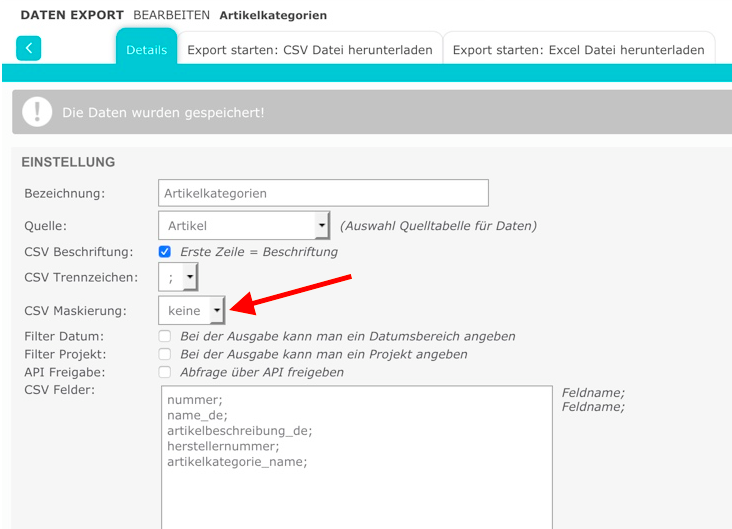Click the DATEN EXPORT header title
The width and height of the screenshot is (732, 529).
[x=72, y=16]
